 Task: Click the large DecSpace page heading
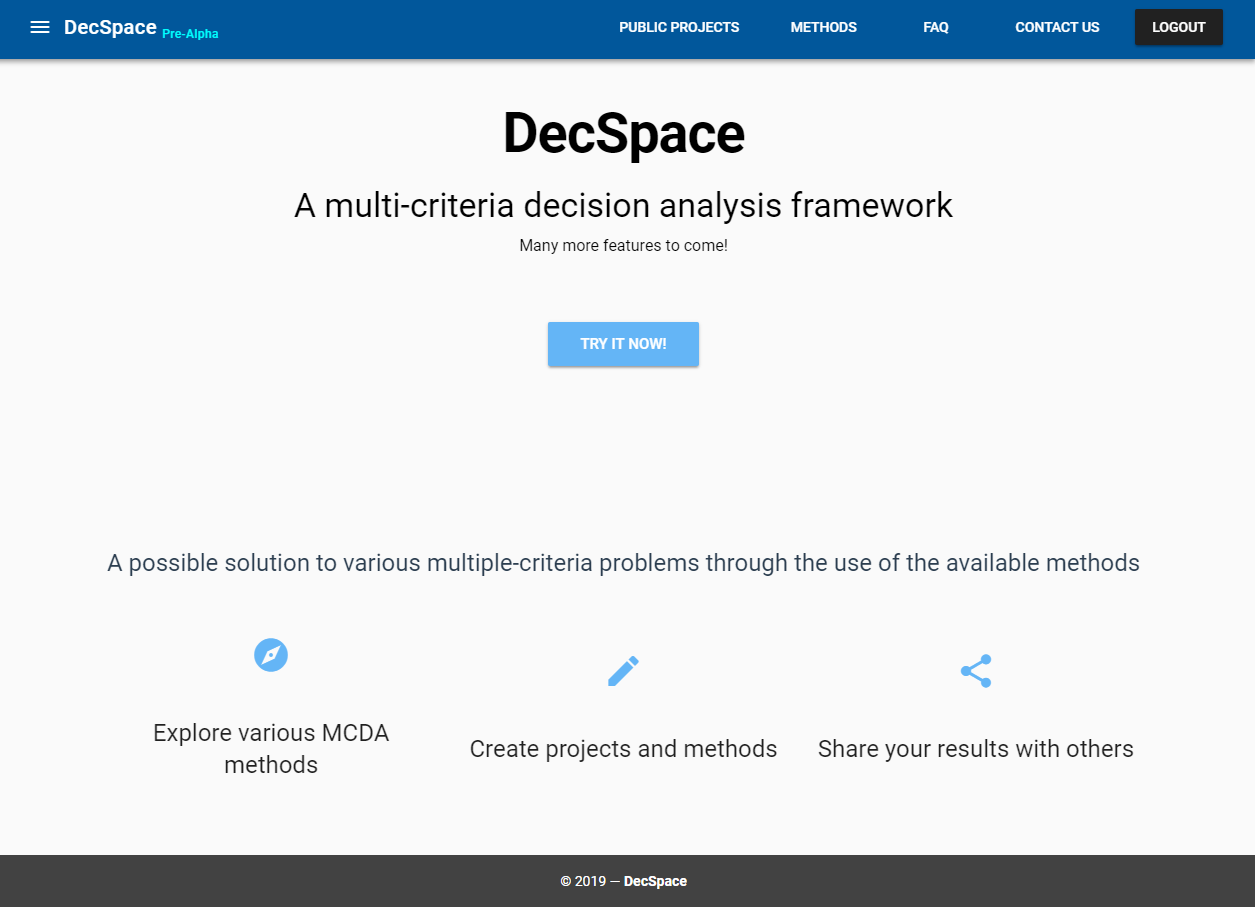[x=623, y=133]
